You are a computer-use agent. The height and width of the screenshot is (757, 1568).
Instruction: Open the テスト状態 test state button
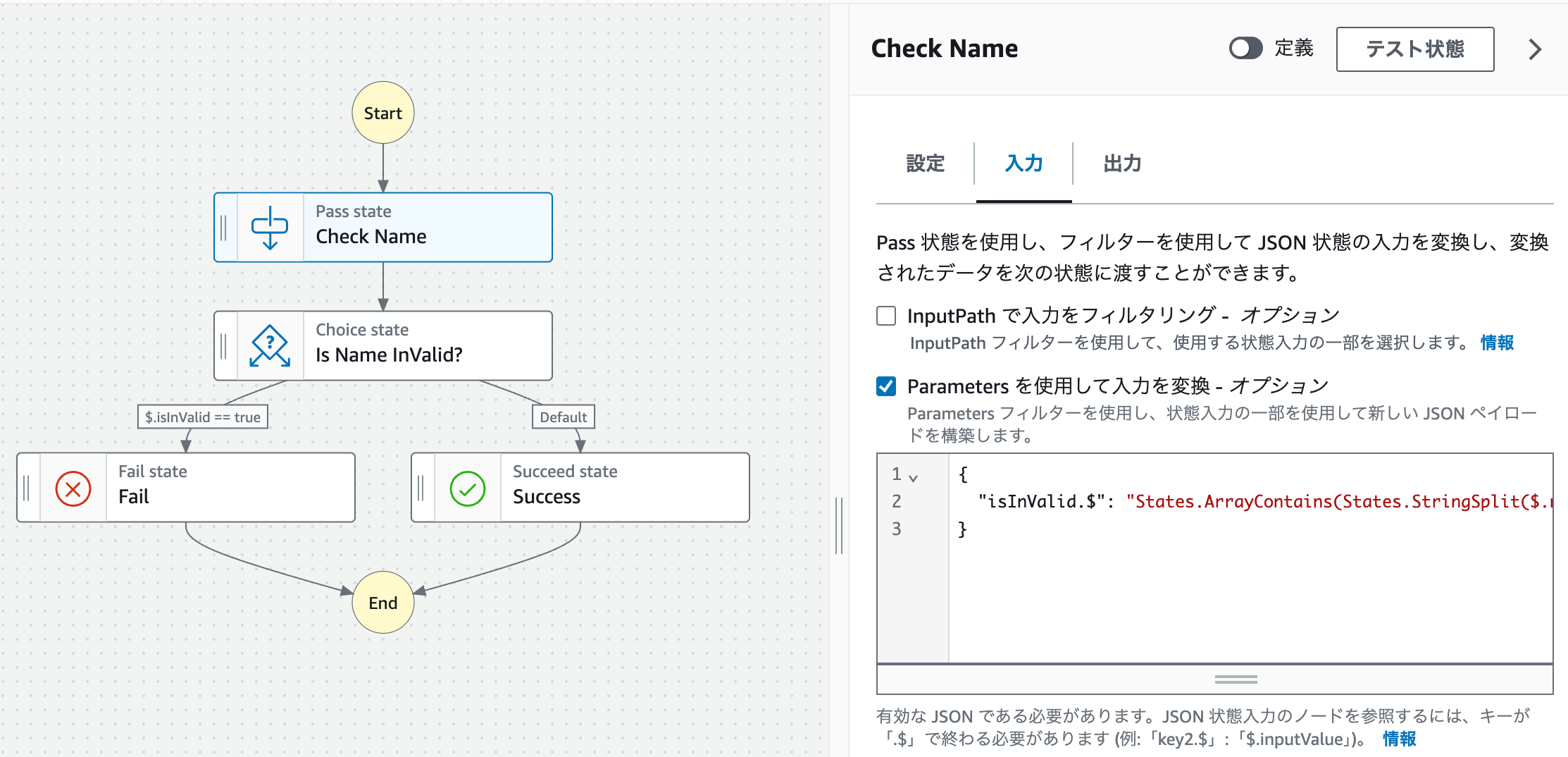tap(1415, 49)
